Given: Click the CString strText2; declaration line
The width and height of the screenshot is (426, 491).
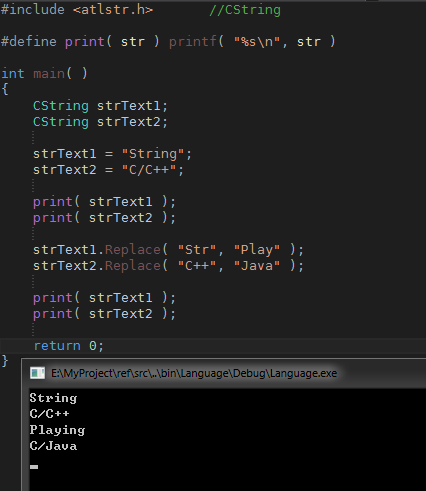Looking at the screenshot, I should (x=100, y=122).
